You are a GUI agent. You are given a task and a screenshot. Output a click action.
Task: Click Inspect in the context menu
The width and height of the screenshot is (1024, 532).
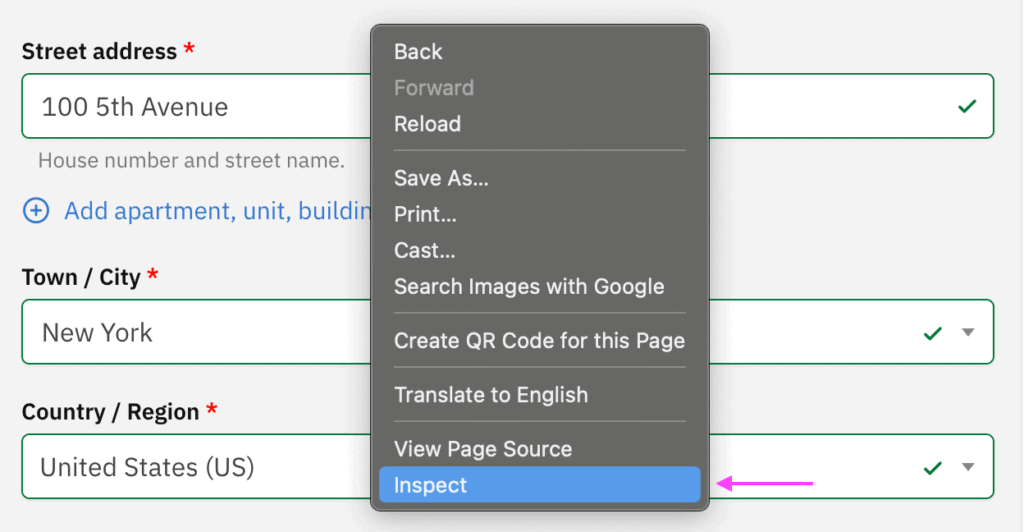(x=430, y=485)
